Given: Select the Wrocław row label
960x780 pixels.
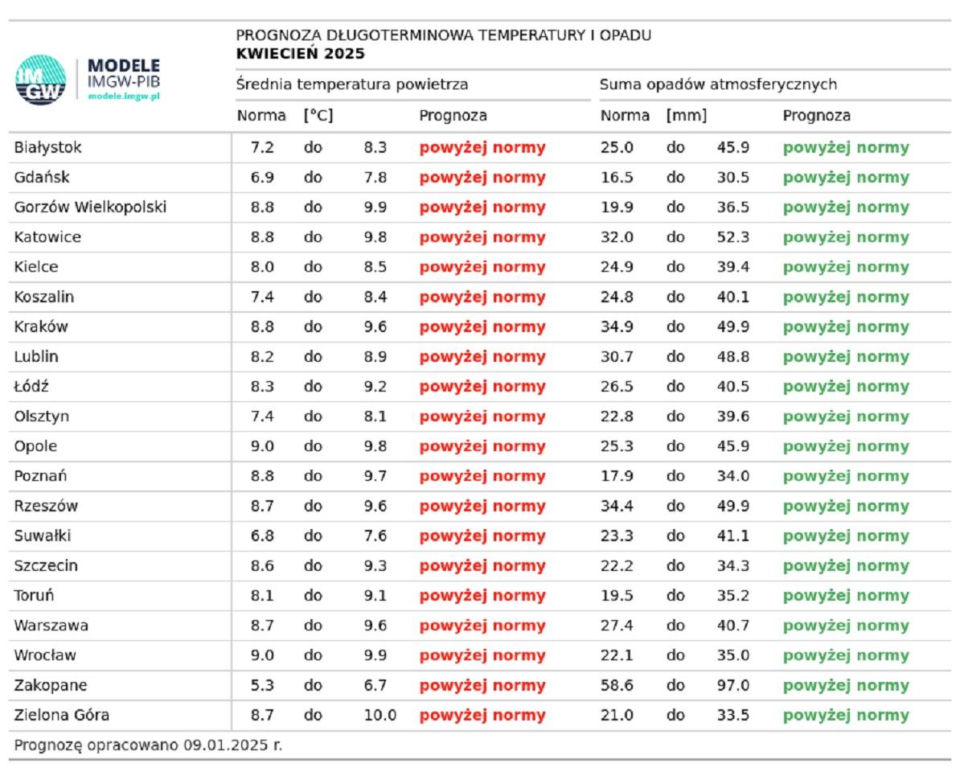Looking at the screenshot, I should pyautogui.click(x=45, y=656).
